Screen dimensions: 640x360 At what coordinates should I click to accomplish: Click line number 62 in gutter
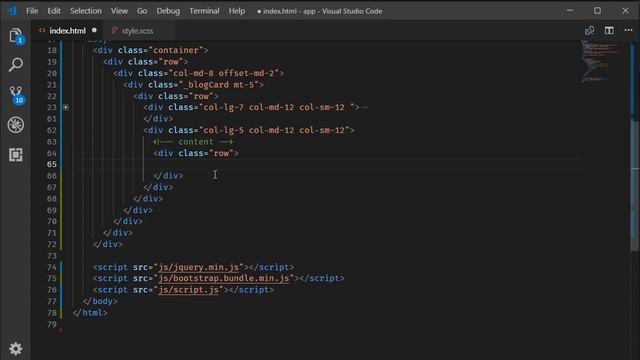point(52,130)
